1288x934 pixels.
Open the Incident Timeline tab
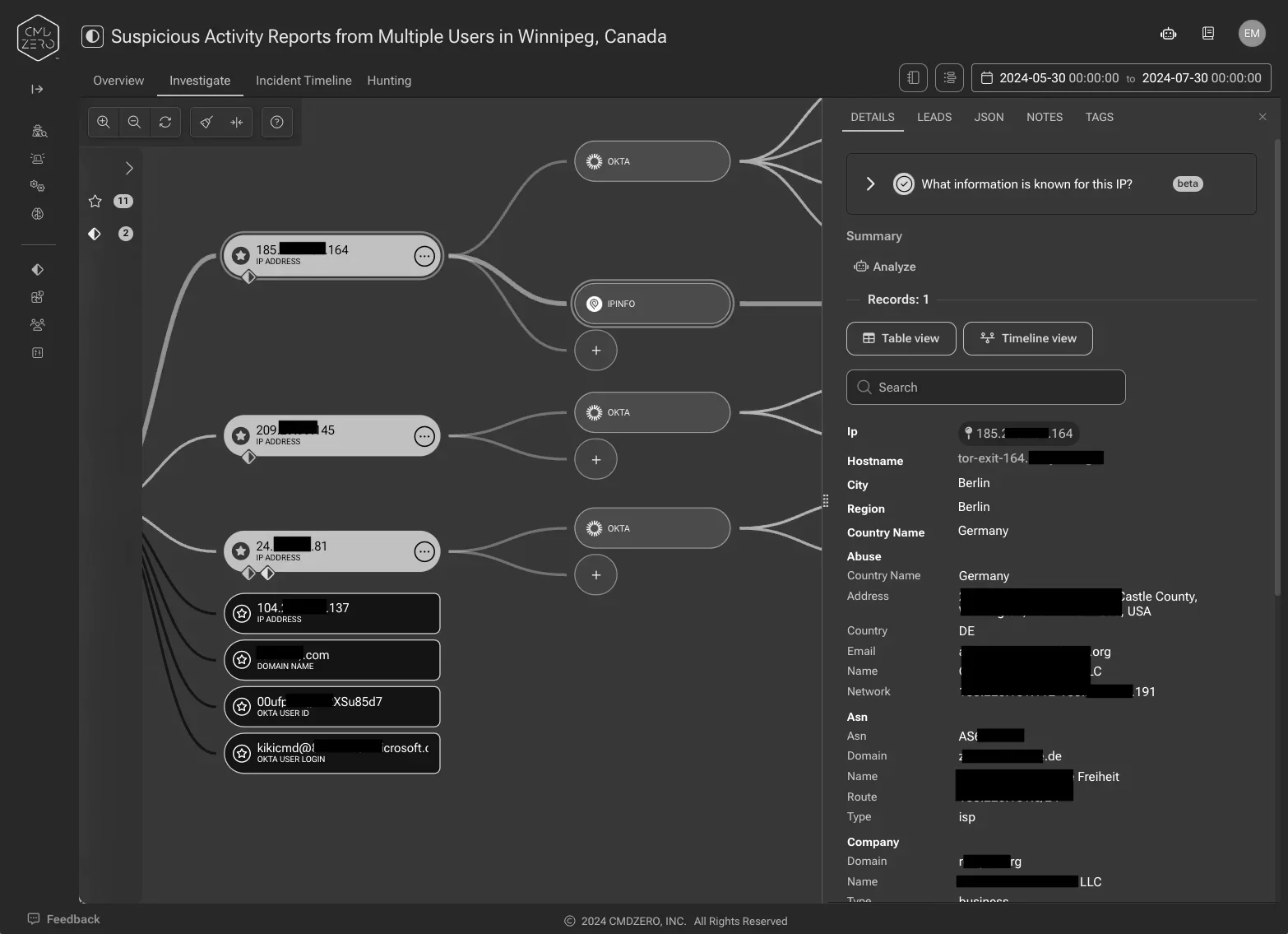pos(303,81)
